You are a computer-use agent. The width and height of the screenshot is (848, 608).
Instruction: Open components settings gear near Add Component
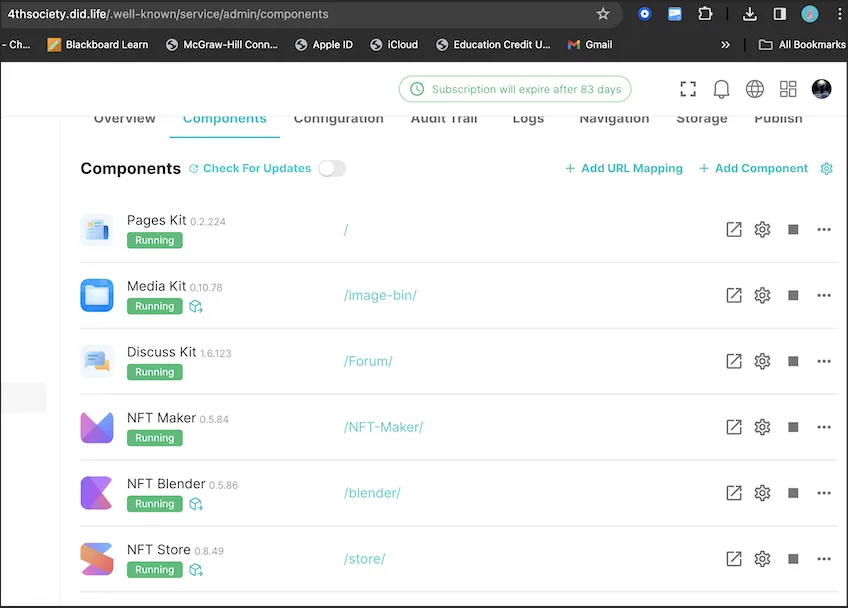(x=826, y=168)
